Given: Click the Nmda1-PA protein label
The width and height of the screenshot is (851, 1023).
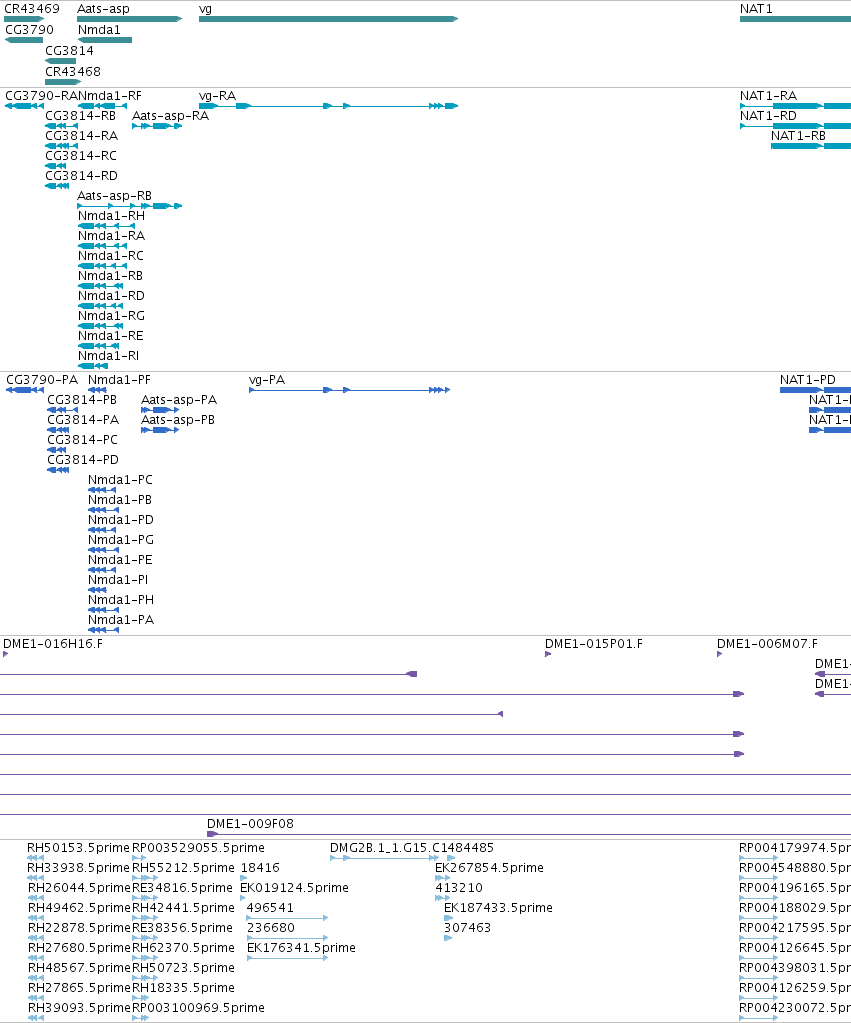Looking at the screenshot, I should click(121, 620).
